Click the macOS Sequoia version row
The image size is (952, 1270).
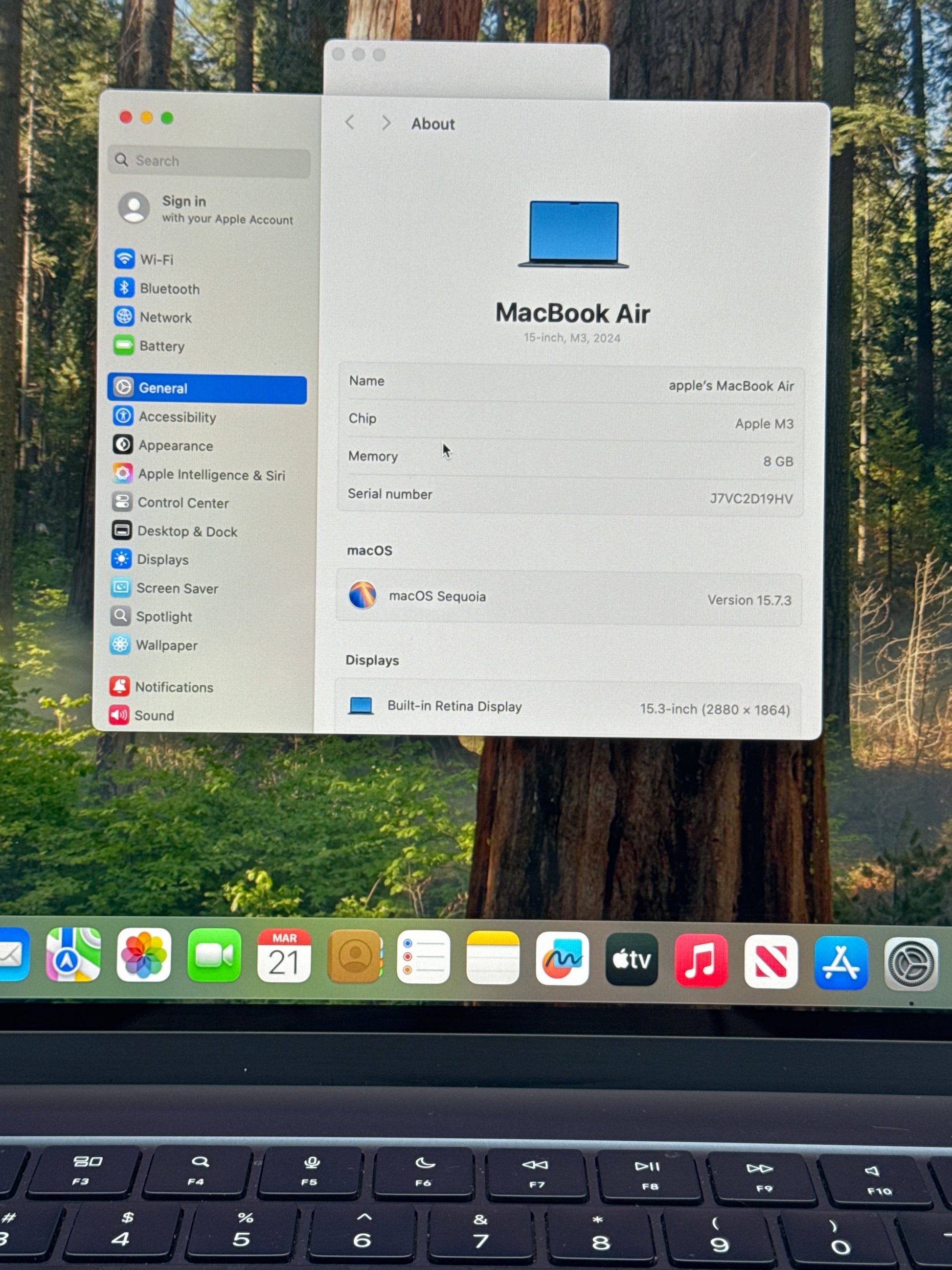(568, 598)
